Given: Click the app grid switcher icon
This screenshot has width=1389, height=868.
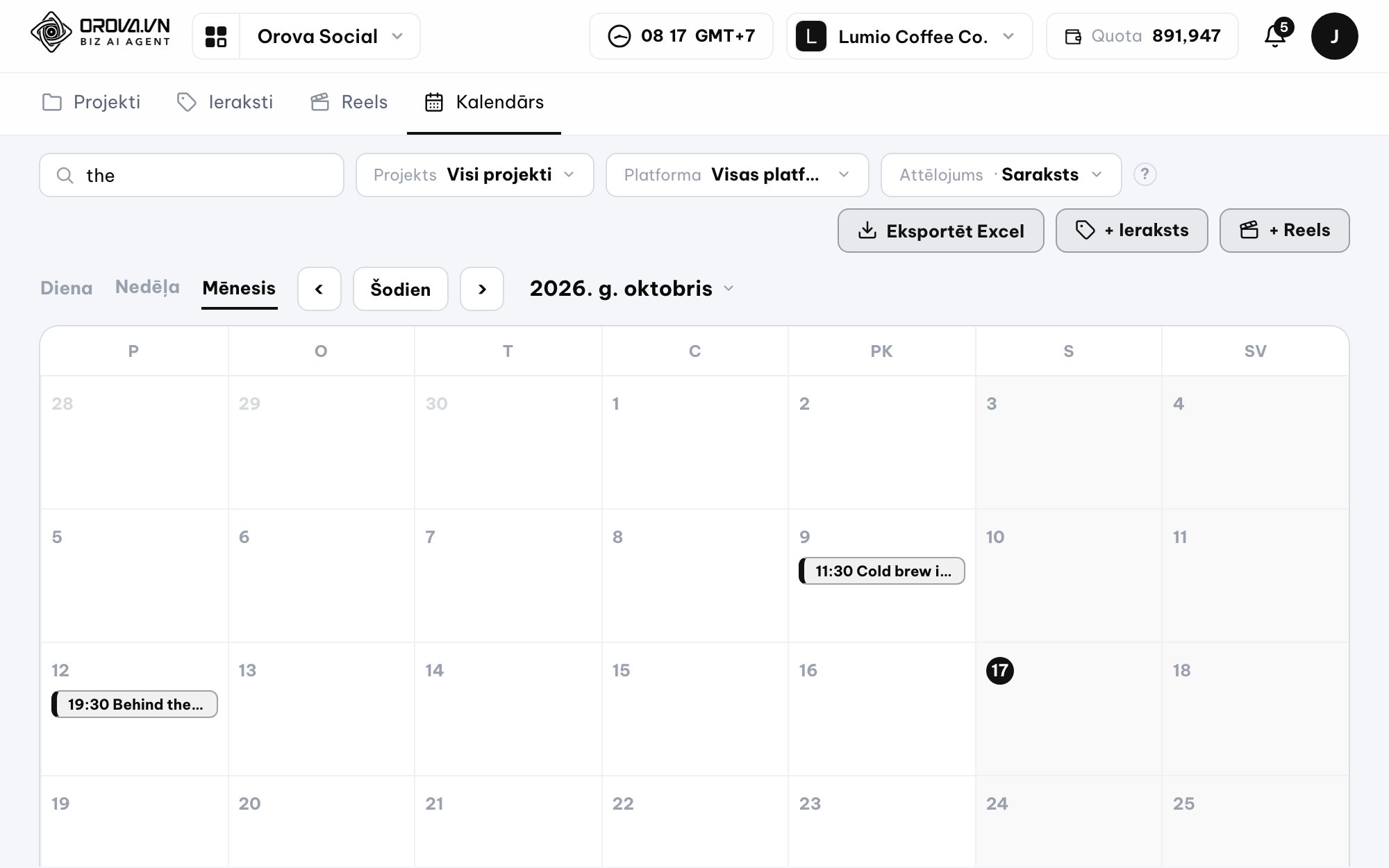Looking at the screenshot, I should (x=216, y=36).
